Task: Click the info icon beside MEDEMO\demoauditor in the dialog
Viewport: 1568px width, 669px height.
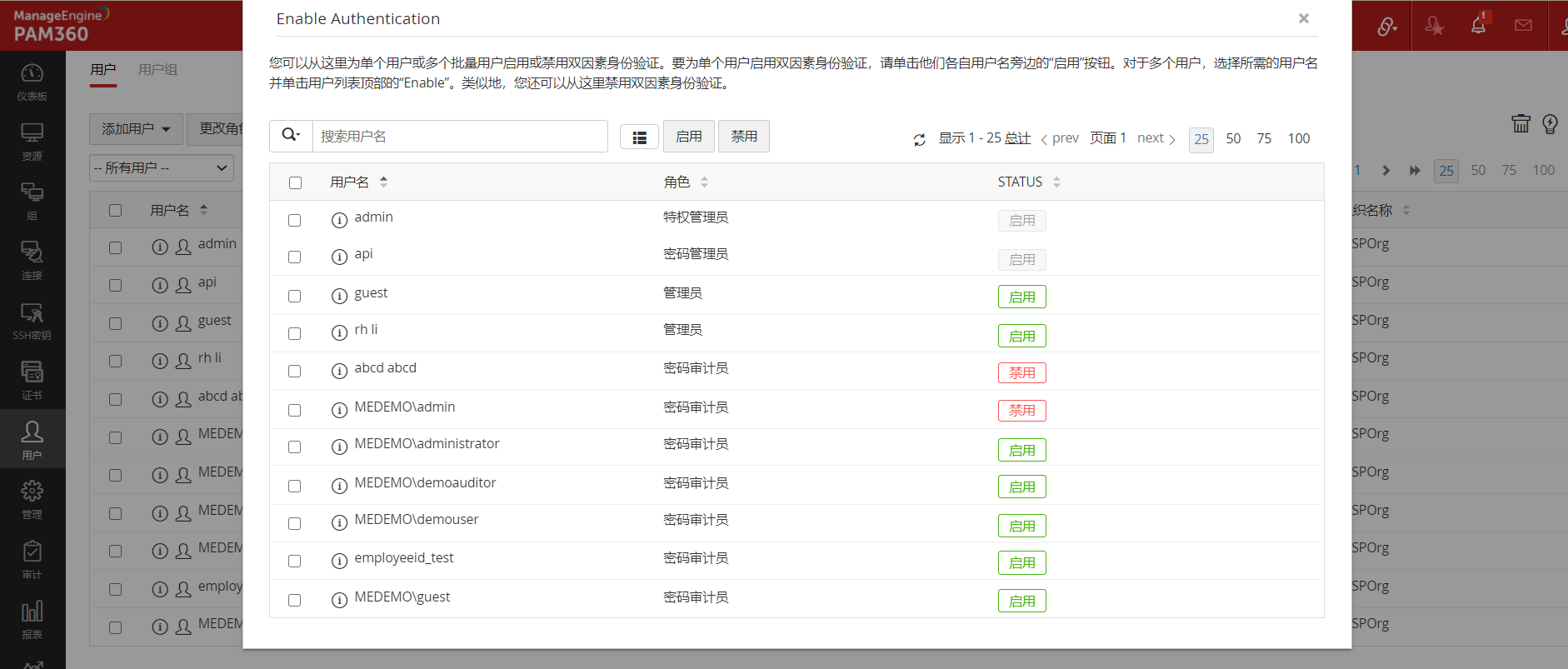Action: click(339, 486)
